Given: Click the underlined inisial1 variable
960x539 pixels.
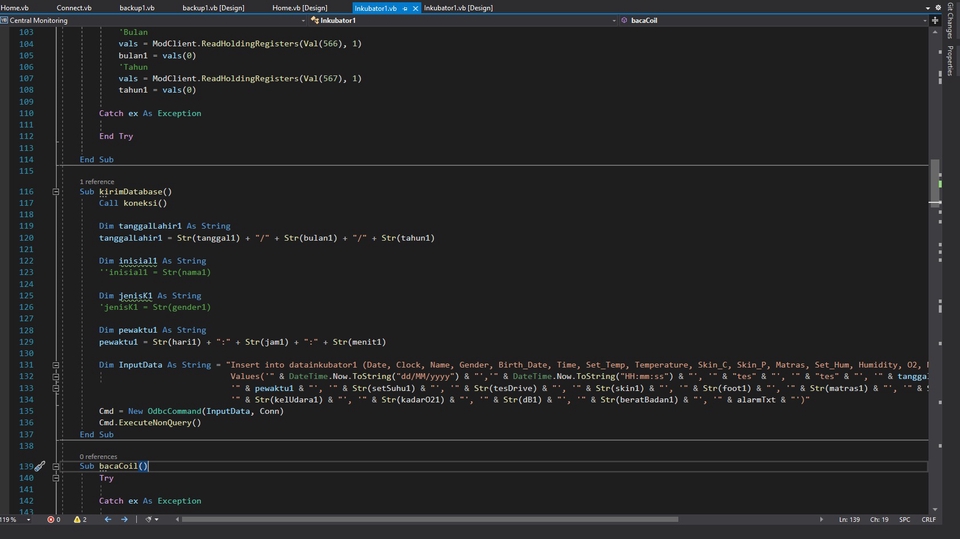Looking at the screenshot, I should pos(138,261).
